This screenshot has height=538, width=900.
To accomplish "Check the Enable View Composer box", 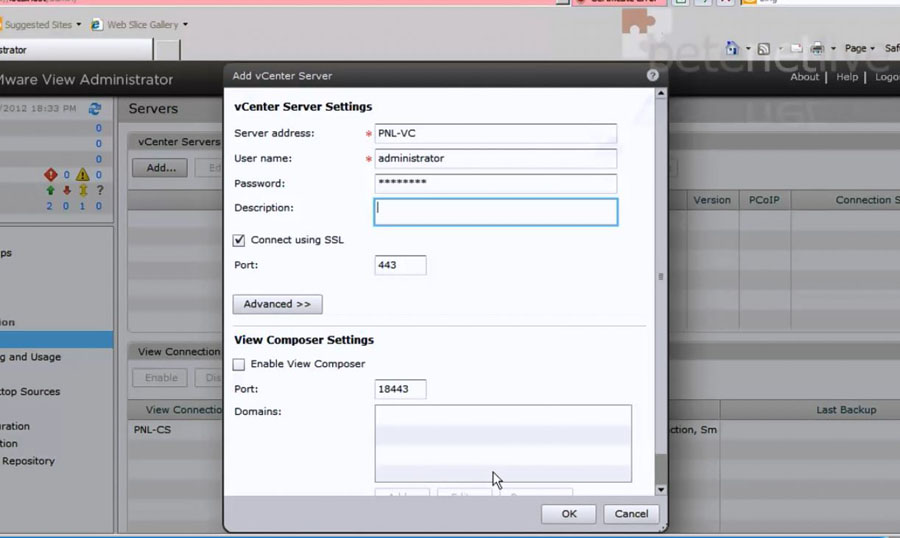I will click(239, 364).
